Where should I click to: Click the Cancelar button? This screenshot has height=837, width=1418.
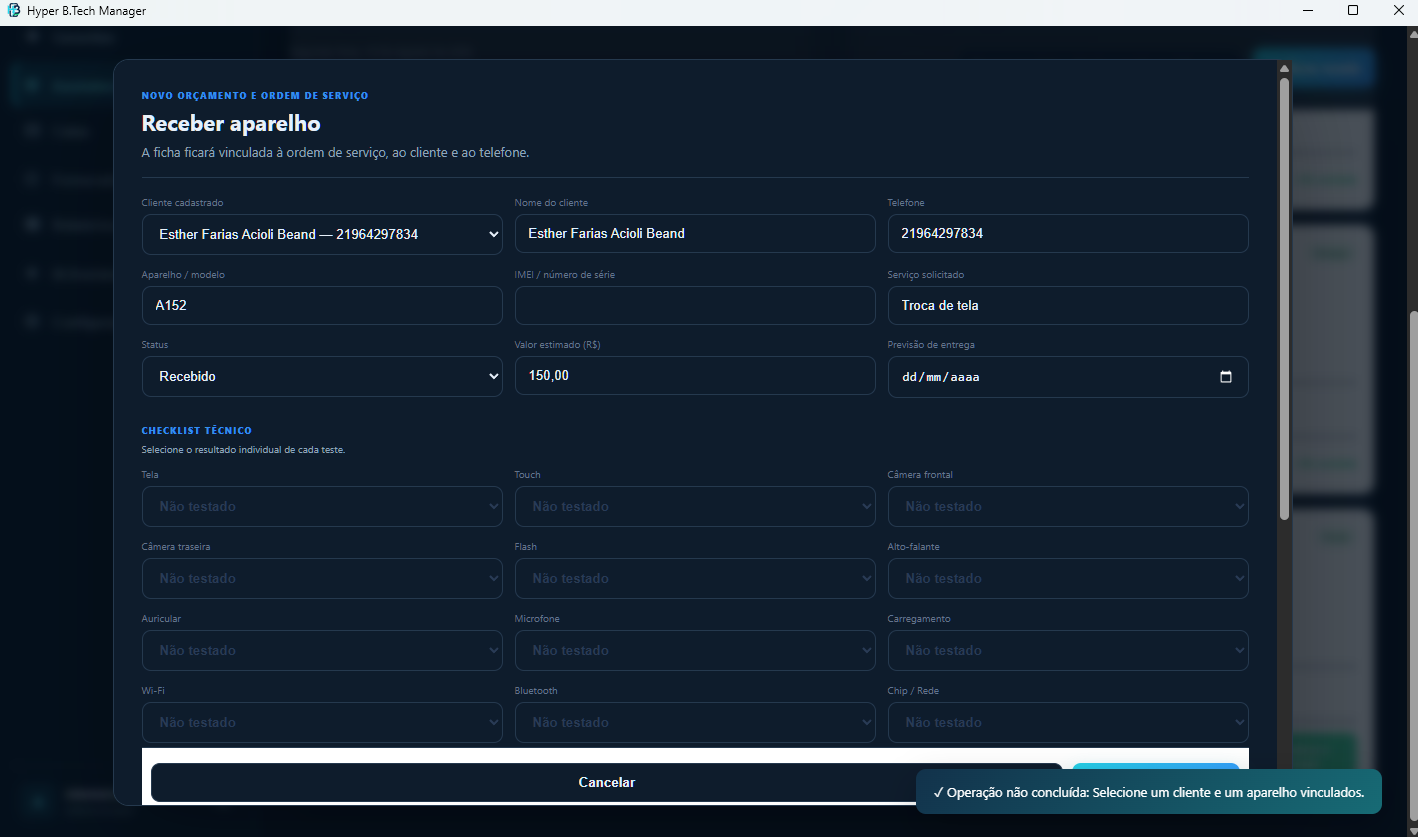coord(606,782)
